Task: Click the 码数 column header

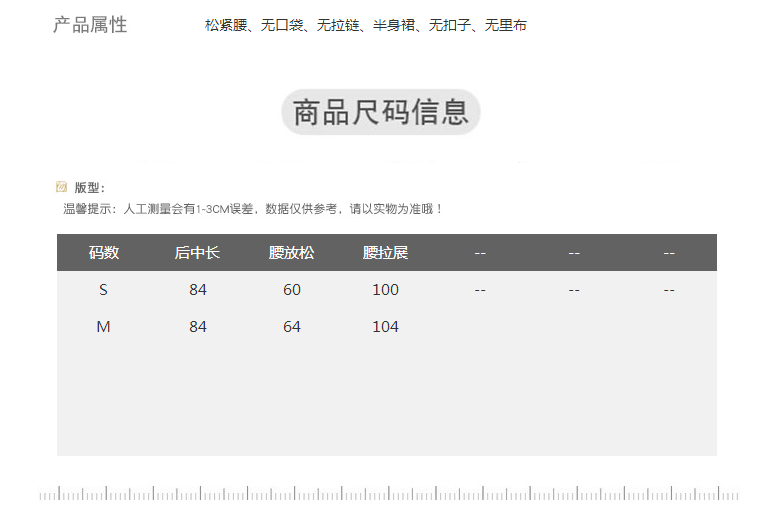Action: 103,253
